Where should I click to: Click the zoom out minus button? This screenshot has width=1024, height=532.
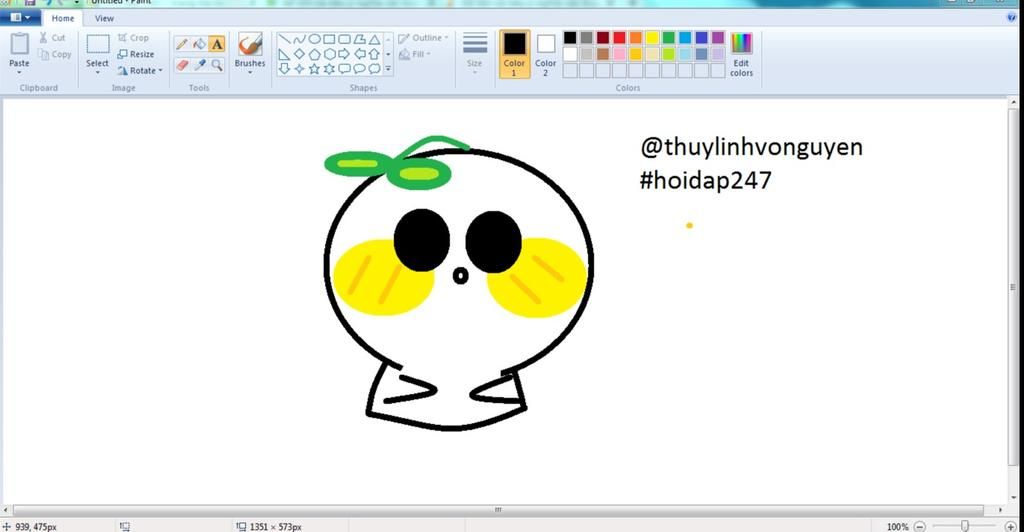click(920, 526)
